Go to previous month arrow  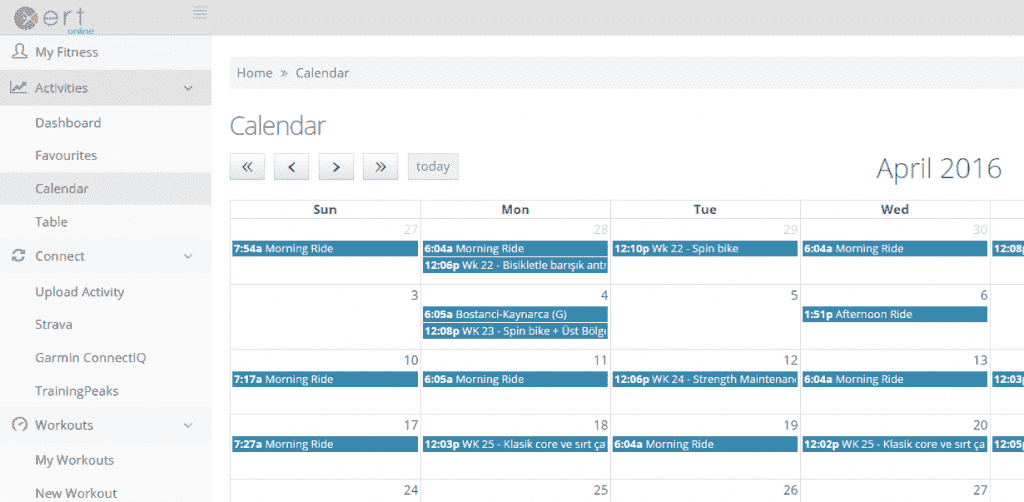291,167
